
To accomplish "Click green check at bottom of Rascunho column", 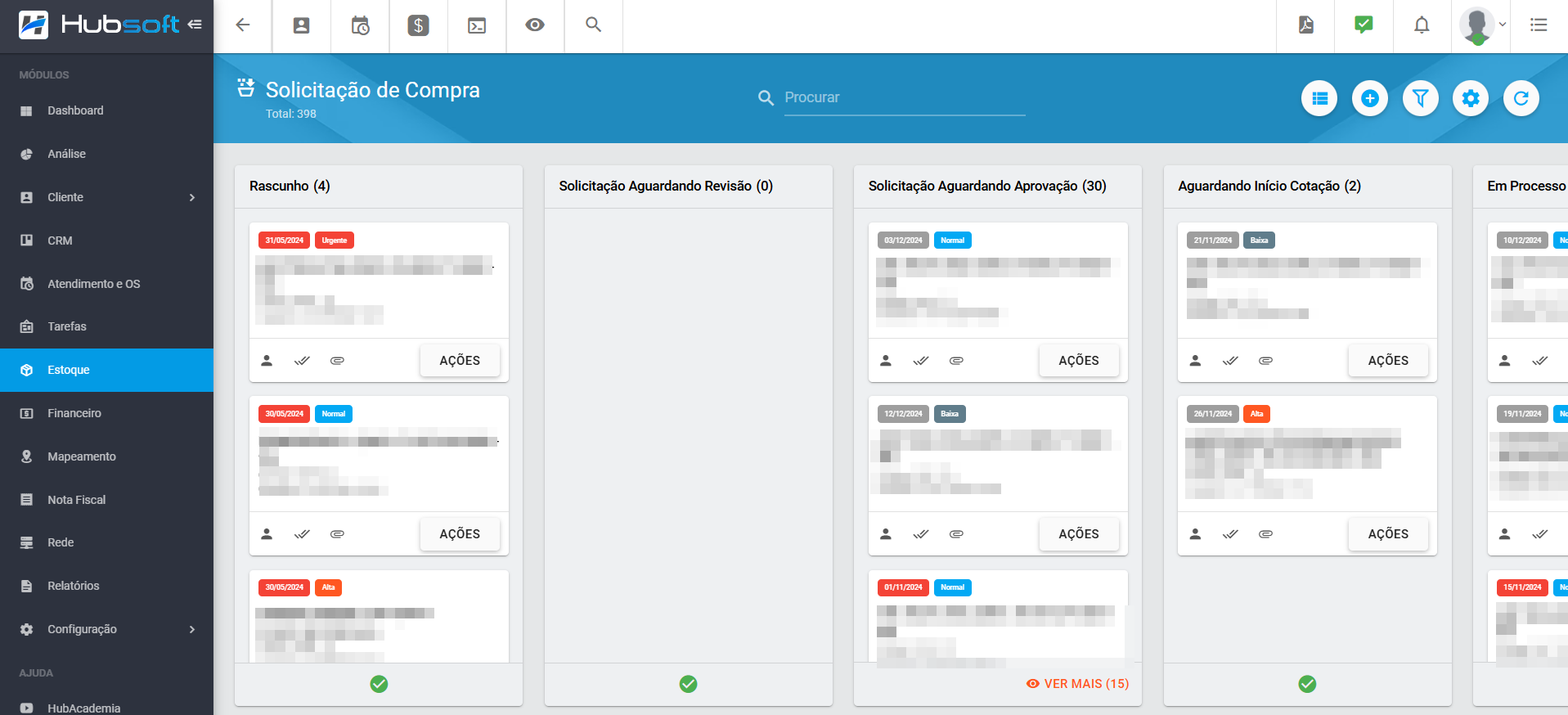I will (379, 684).
